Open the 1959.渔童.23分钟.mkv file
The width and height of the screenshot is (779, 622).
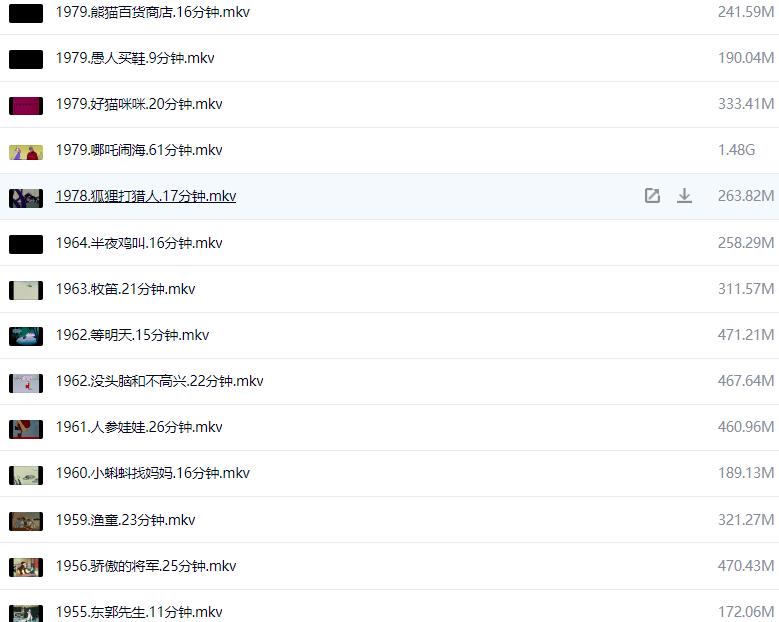[125, 519]
